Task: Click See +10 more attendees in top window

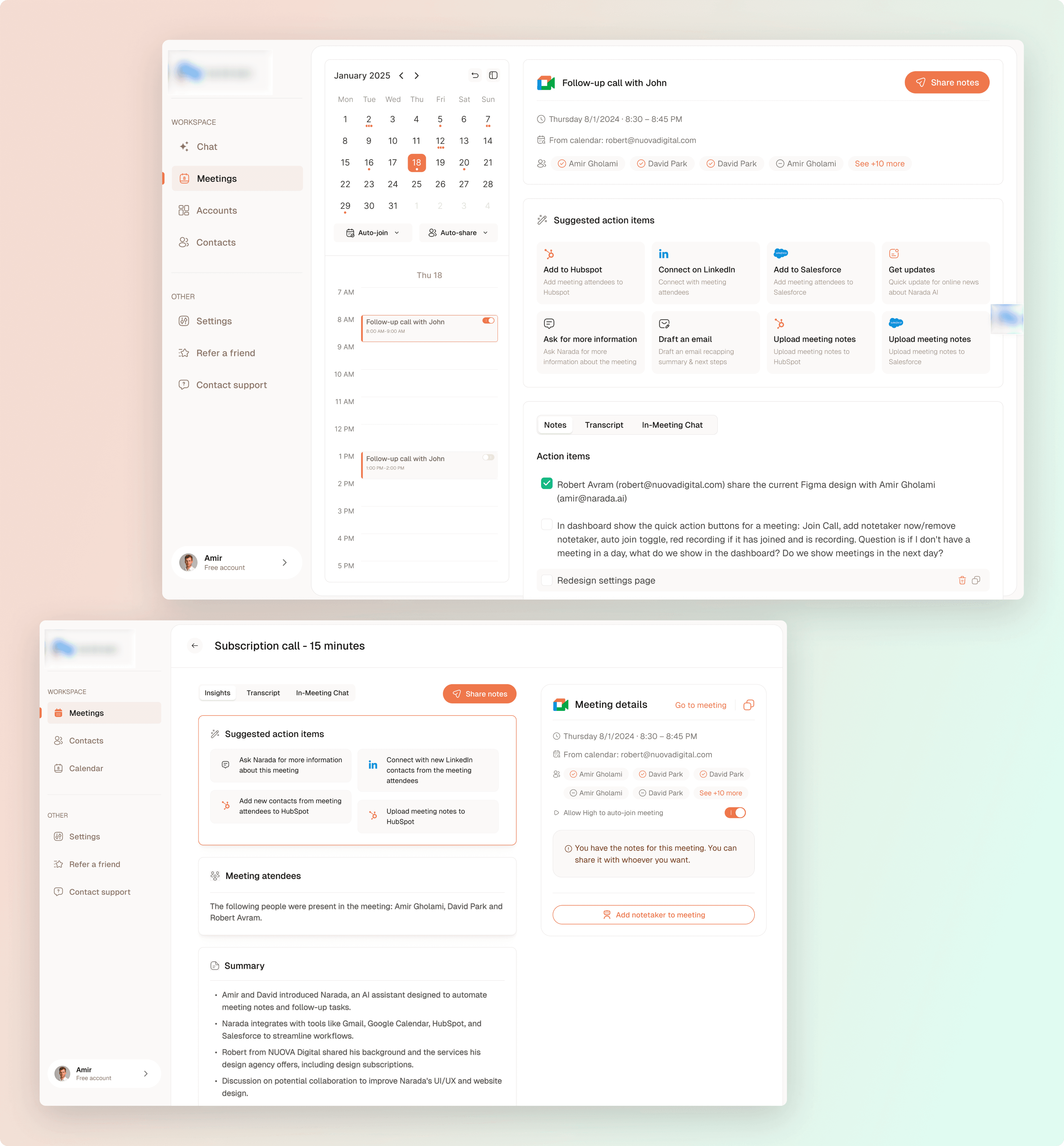Action: tap(879, 164)
